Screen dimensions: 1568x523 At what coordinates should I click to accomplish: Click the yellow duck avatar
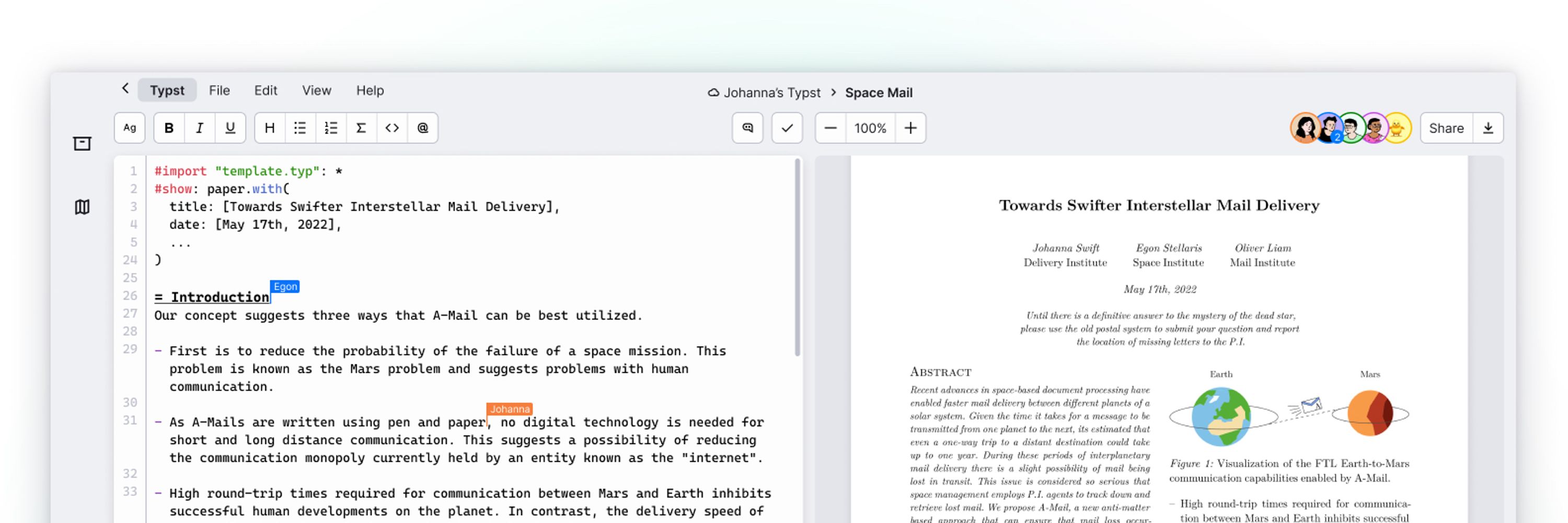tap(1397, 128)
